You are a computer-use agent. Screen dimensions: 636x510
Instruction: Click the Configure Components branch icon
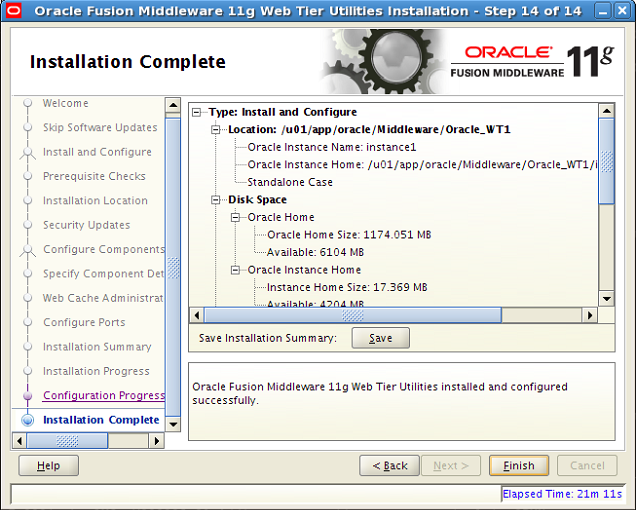pos(28,251)
